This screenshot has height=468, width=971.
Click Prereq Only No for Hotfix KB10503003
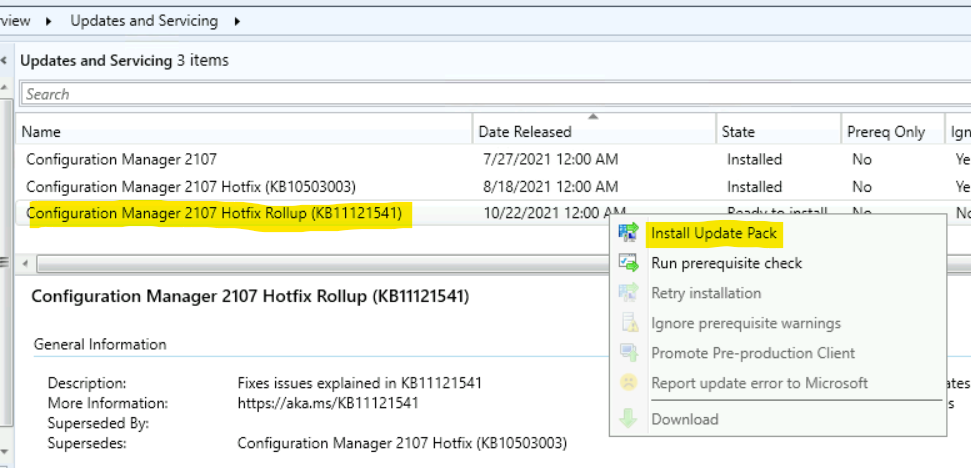click(861, 186)
